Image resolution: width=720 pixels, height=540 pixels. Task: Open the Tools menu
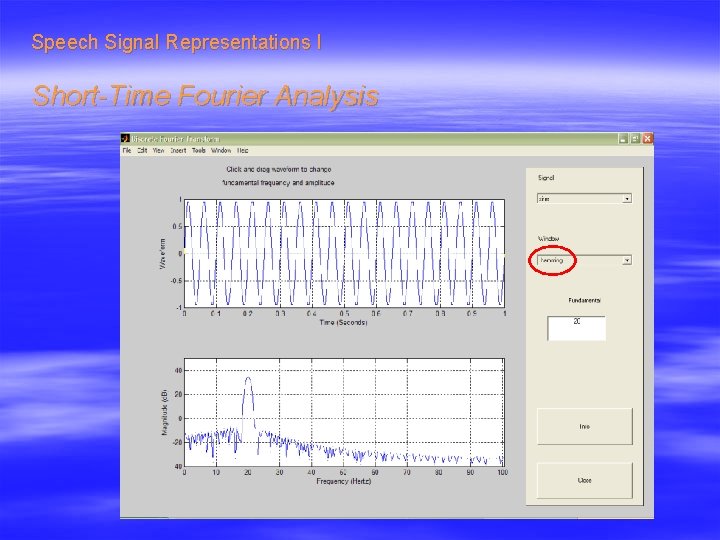pos(198,150)
